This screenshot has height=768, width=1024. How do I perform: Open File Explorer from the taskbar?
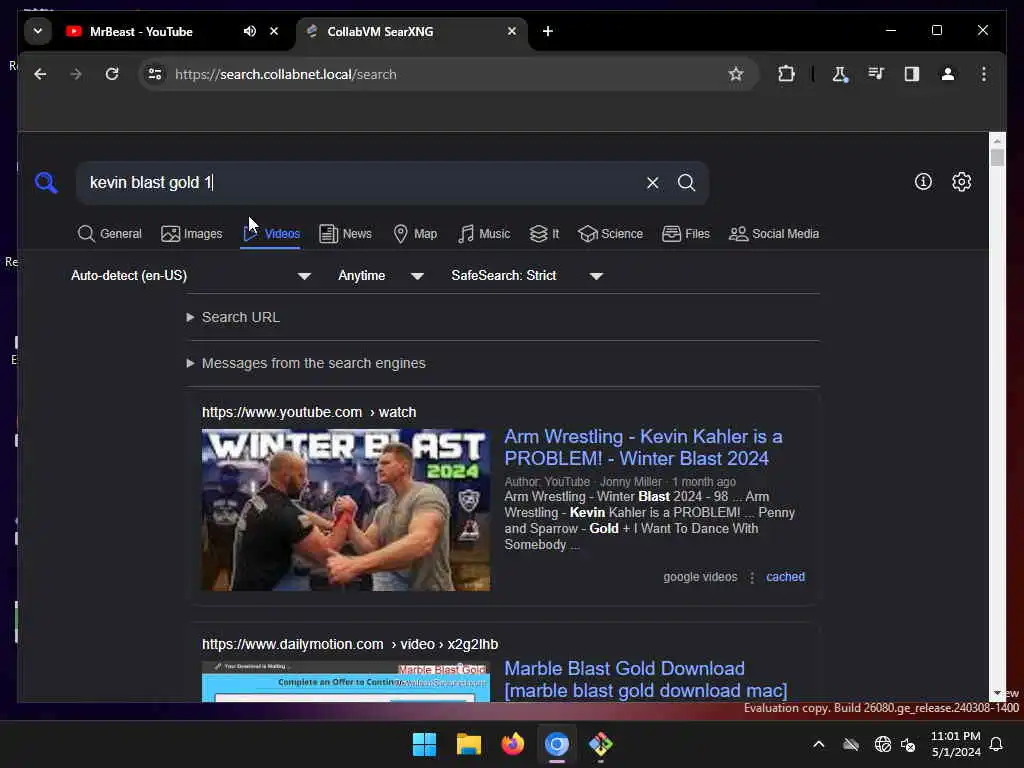coord(469,744)
